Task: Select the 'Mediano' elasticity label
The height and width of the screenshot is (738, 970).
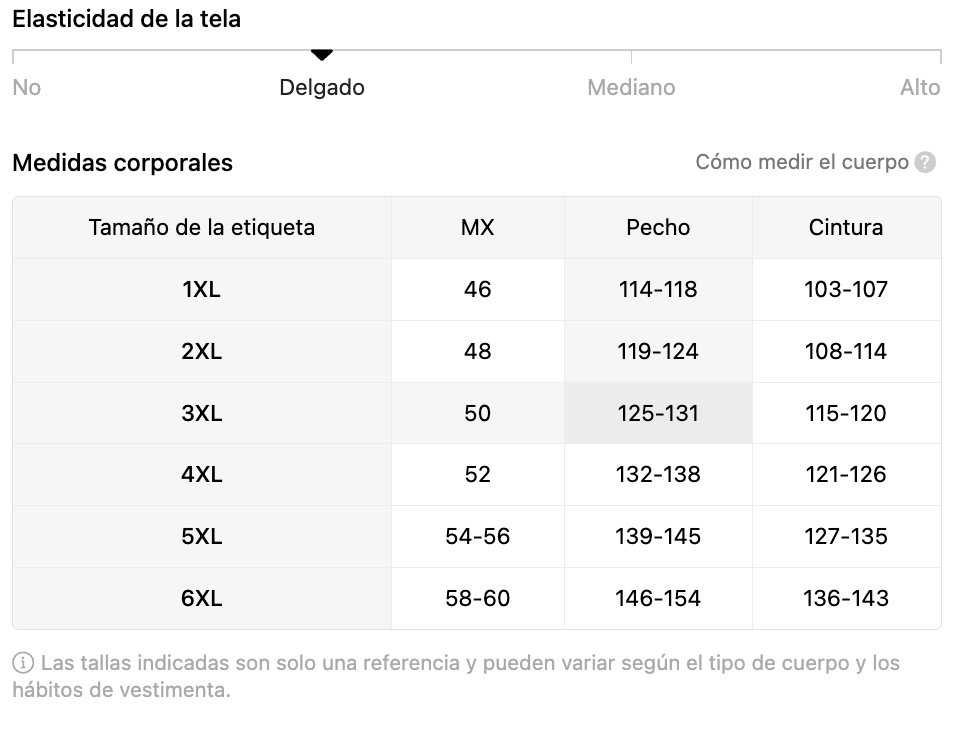Action: (631, 88)
